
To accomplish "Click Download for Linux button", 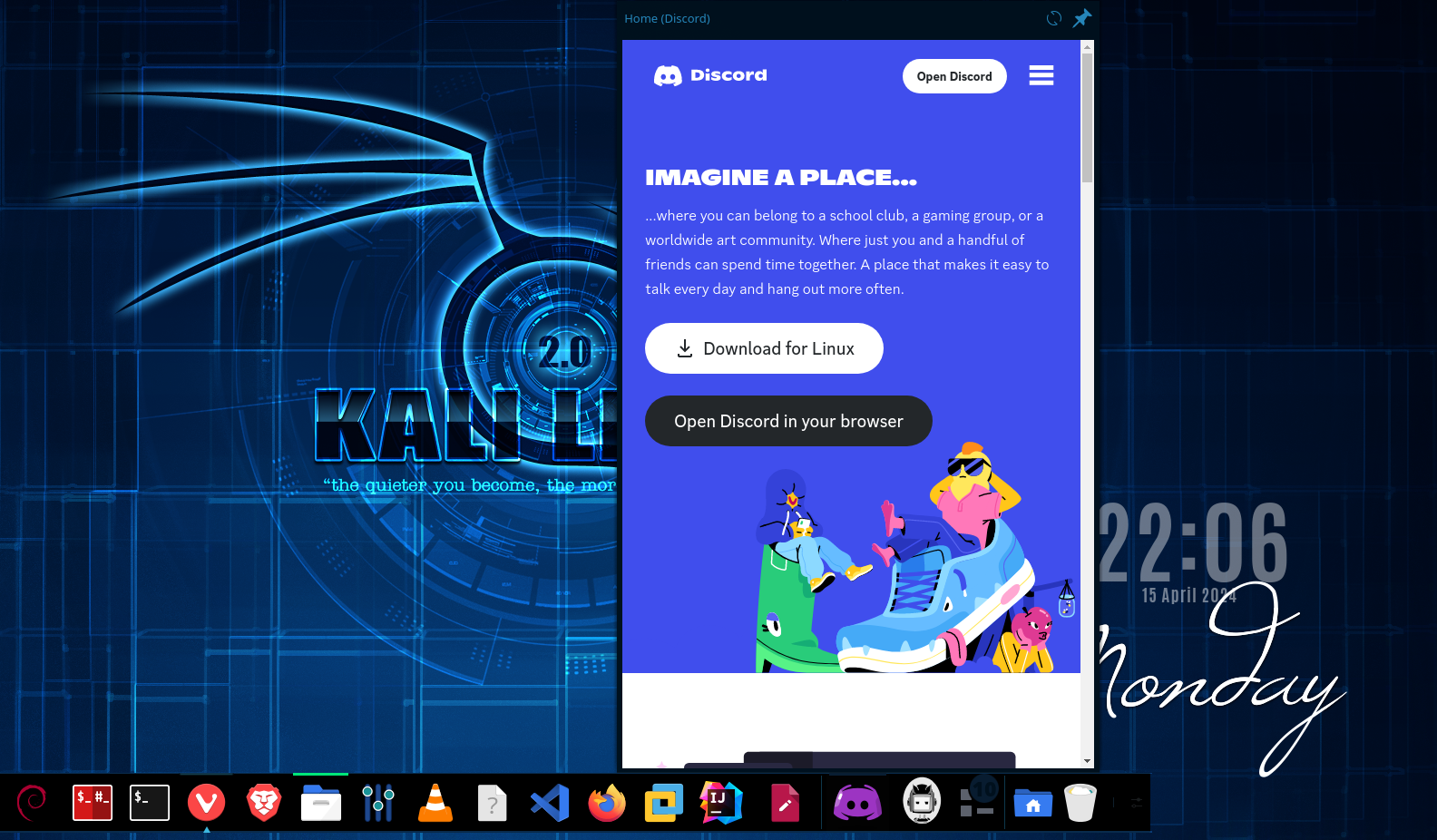I will [x=764, y=348].
